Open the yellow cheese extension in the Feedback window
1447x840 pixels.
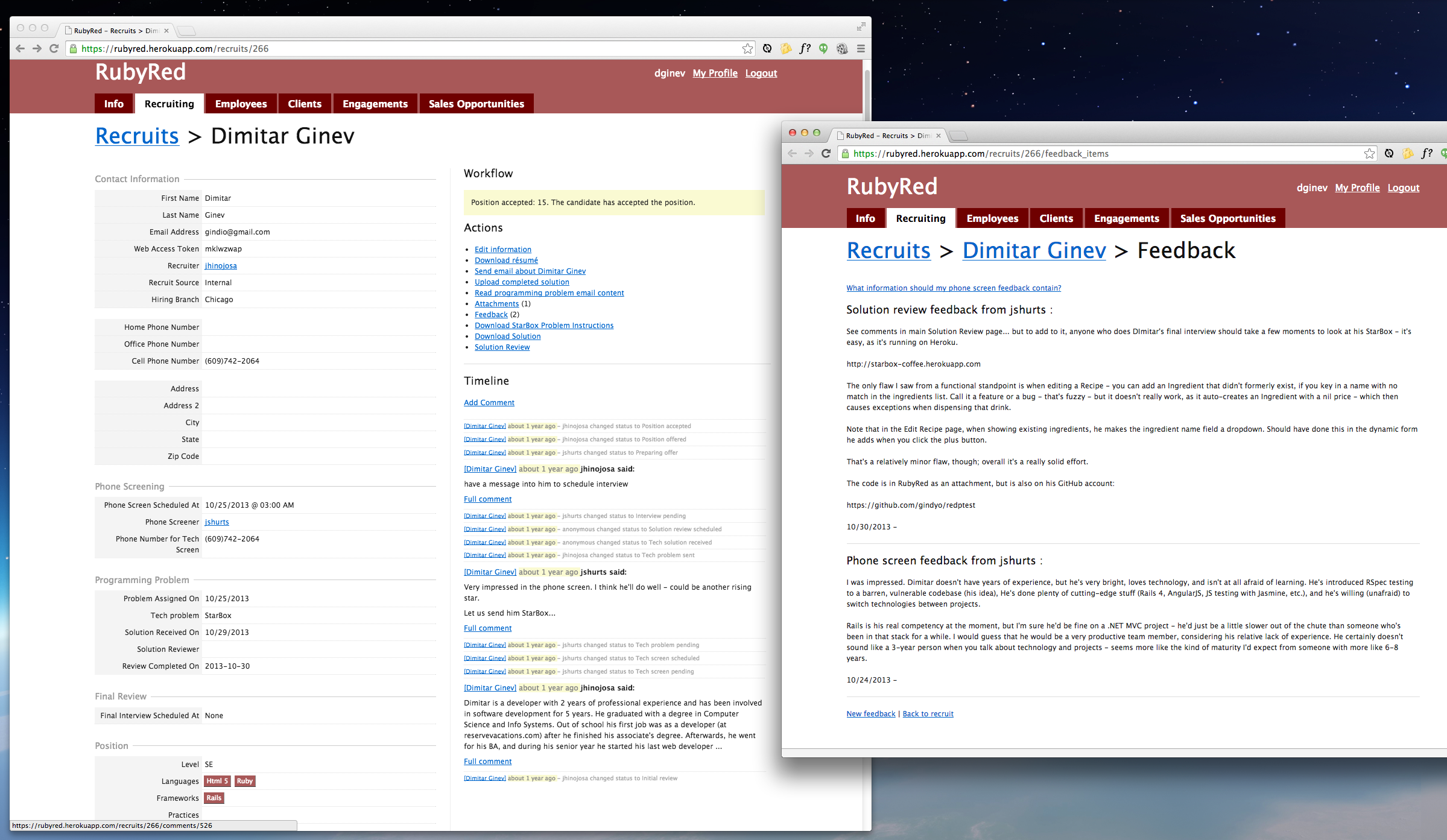coord(1408,154)
